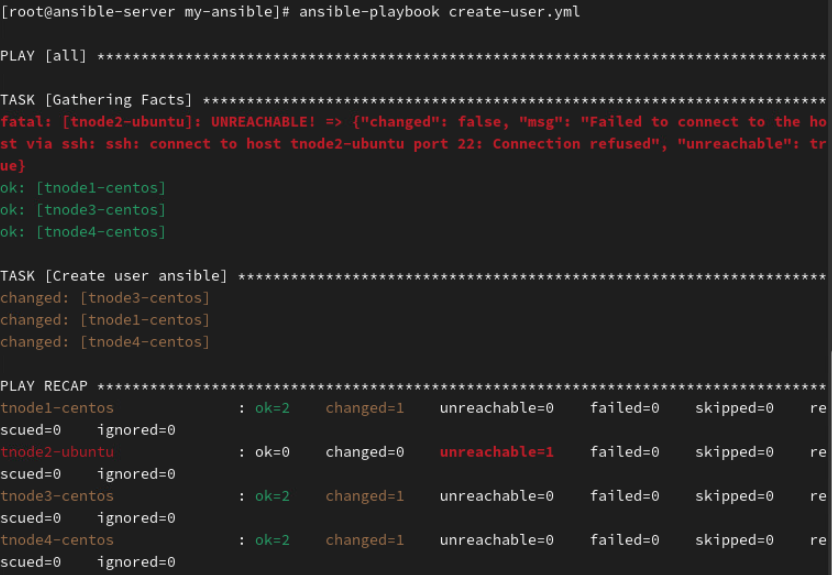Screen dimensions: 832x575
Task: Click changed=0 in the tnode2-ubuntu row
Action: pyautogui.click(x=365, y=452)
